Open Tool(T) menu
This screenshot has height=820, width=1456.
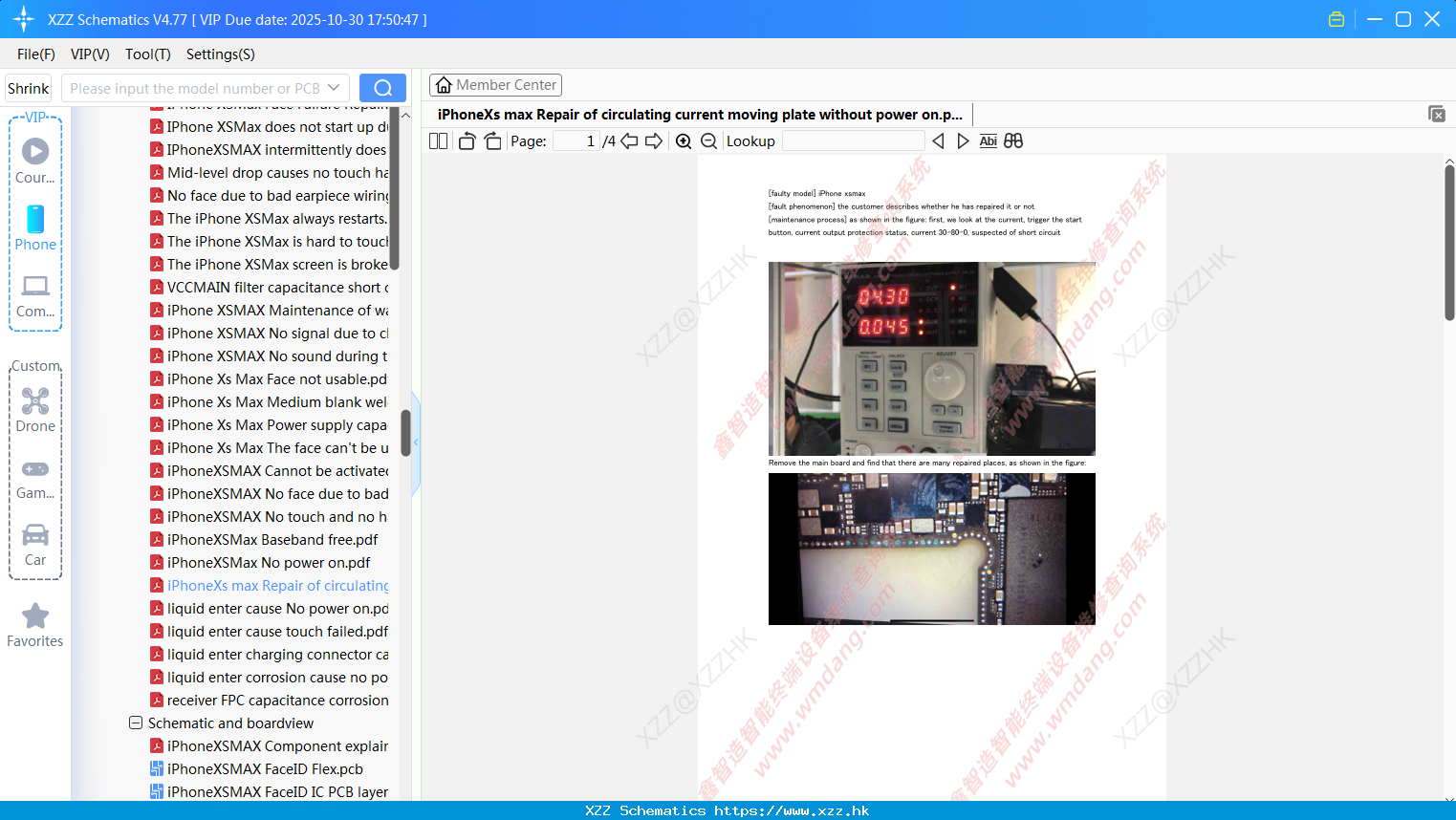click(148, 54)
